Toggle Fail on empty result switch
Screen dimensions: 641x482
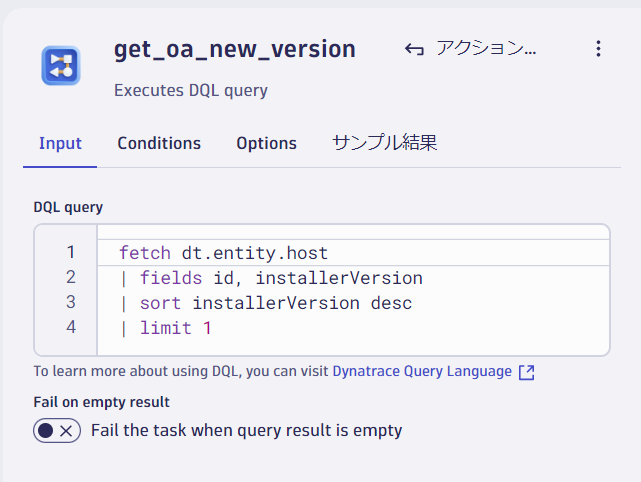click(x=57, y=431)
